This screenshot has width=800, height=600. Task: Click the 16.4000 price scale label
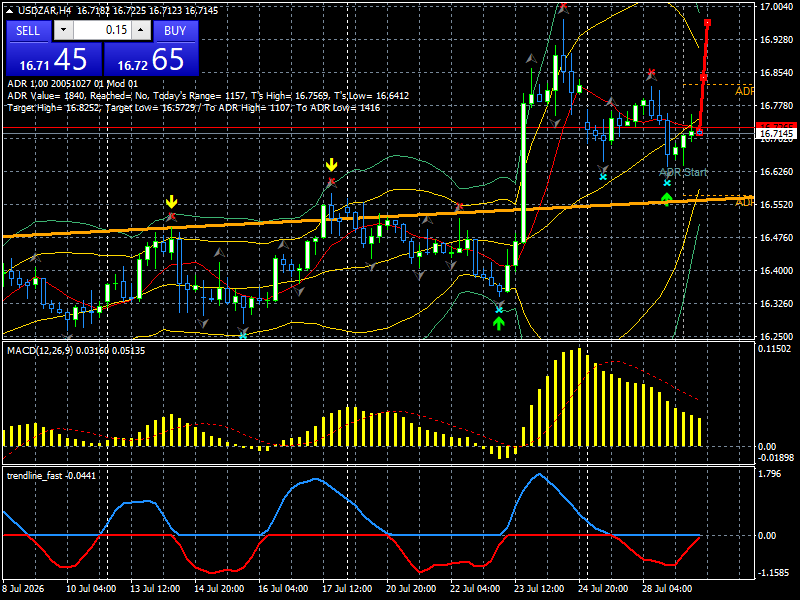(777, 270)
